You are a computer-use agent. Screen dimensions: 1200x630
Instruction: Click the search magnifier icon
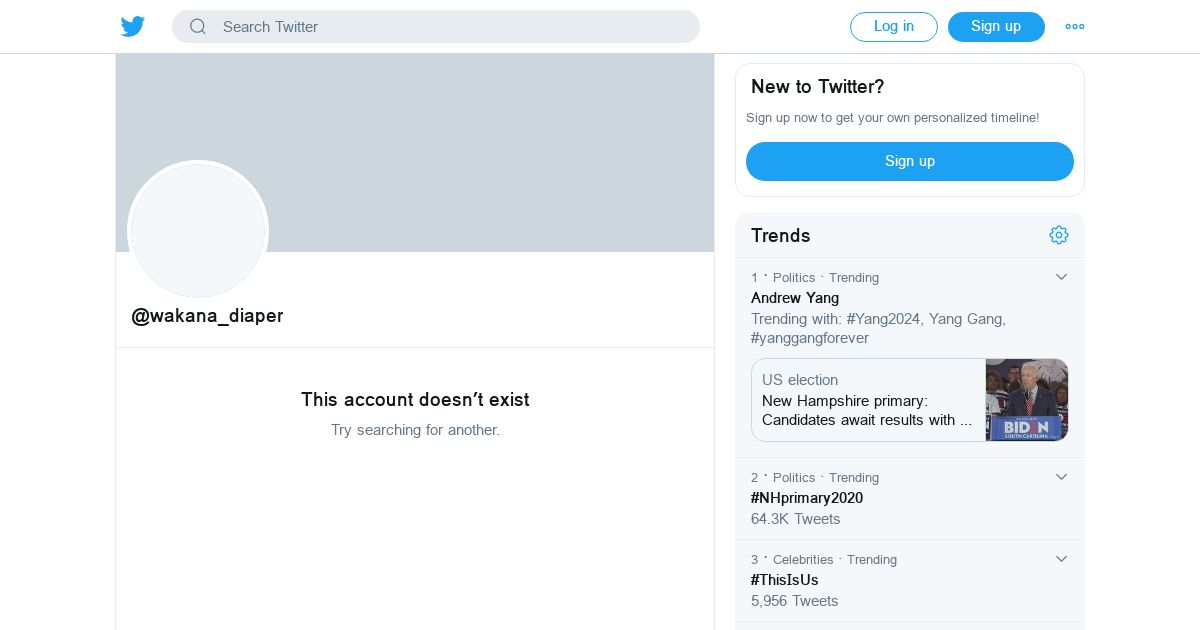click(198, 27)
